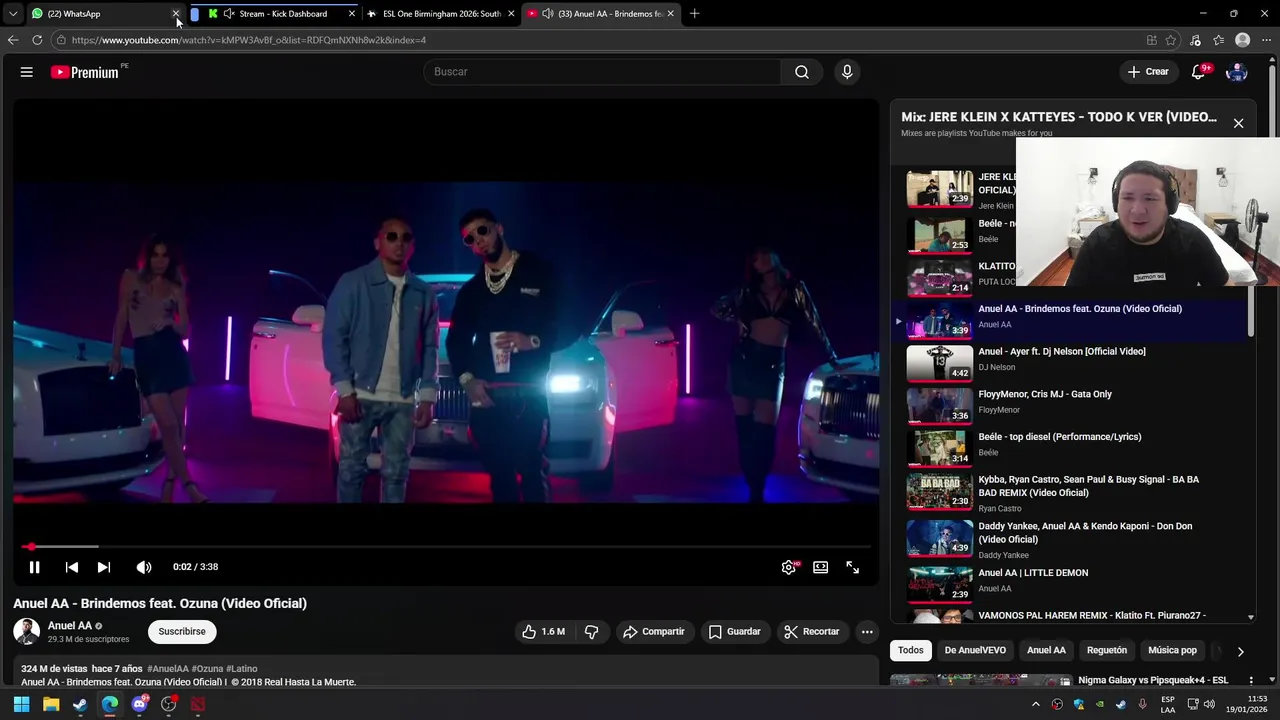Select the Todos filter chip
This screenshot has width=1280, height=720.
[911, 650]
